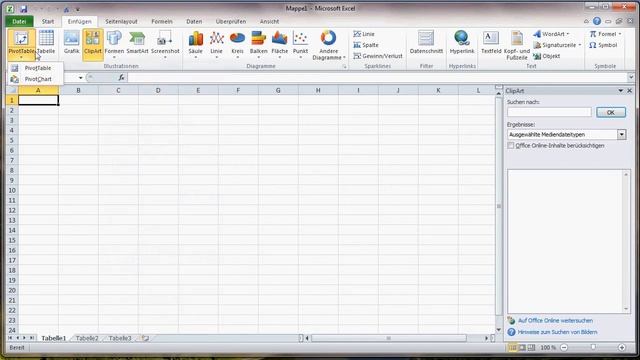Viewport: 640px width, 360px height.
Task: Insert a Linie sparkline
Action: pyautogui.click(x=364, y=34)
